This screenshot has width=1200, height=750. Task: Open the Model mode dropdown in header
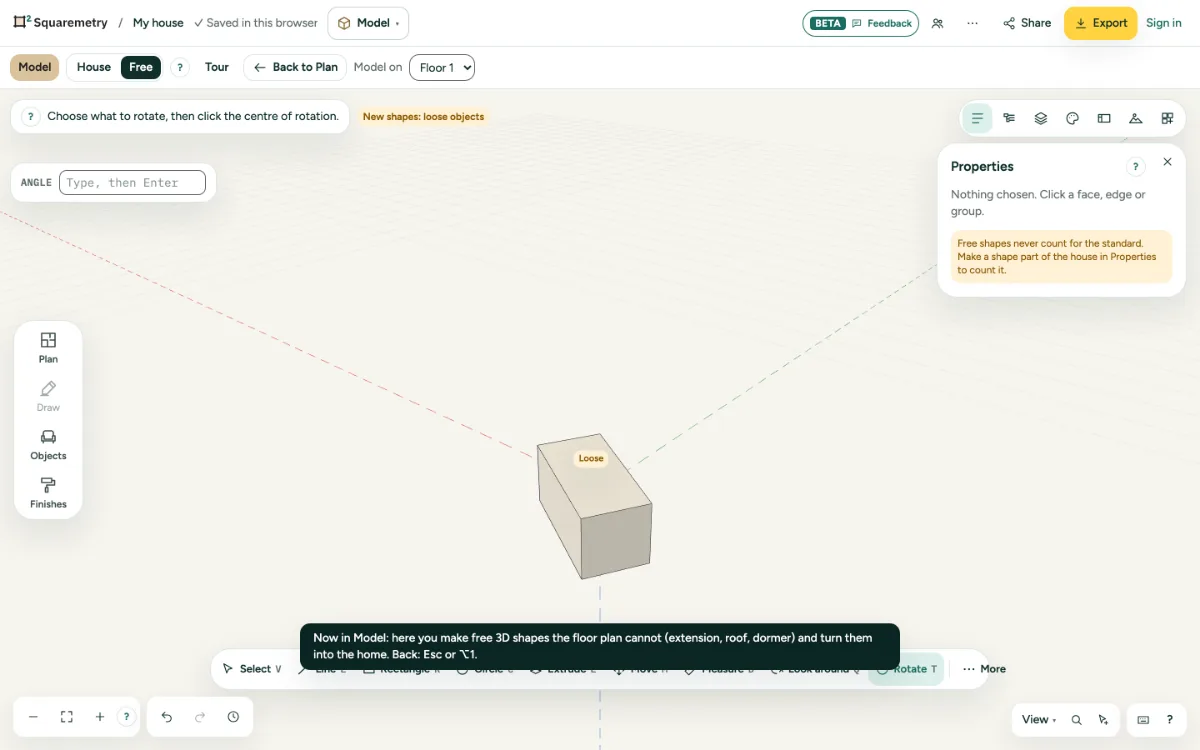(x=368, y=23)
